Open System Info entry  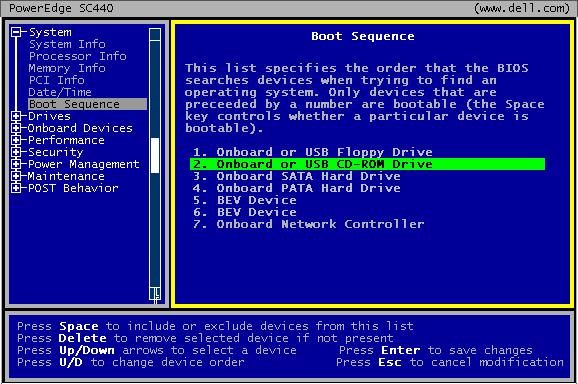click(67, 44)
